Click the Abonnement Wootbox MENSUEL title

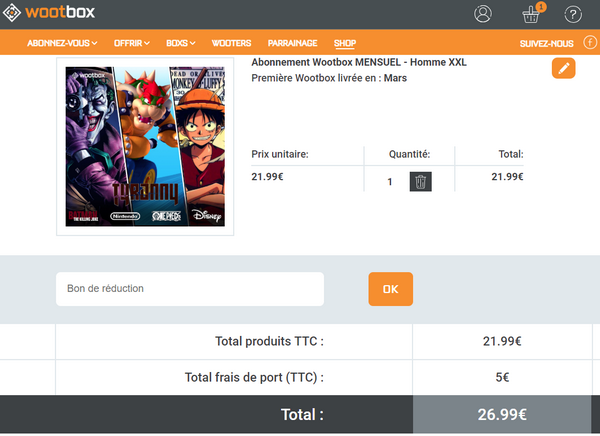[x=359, y=62]
